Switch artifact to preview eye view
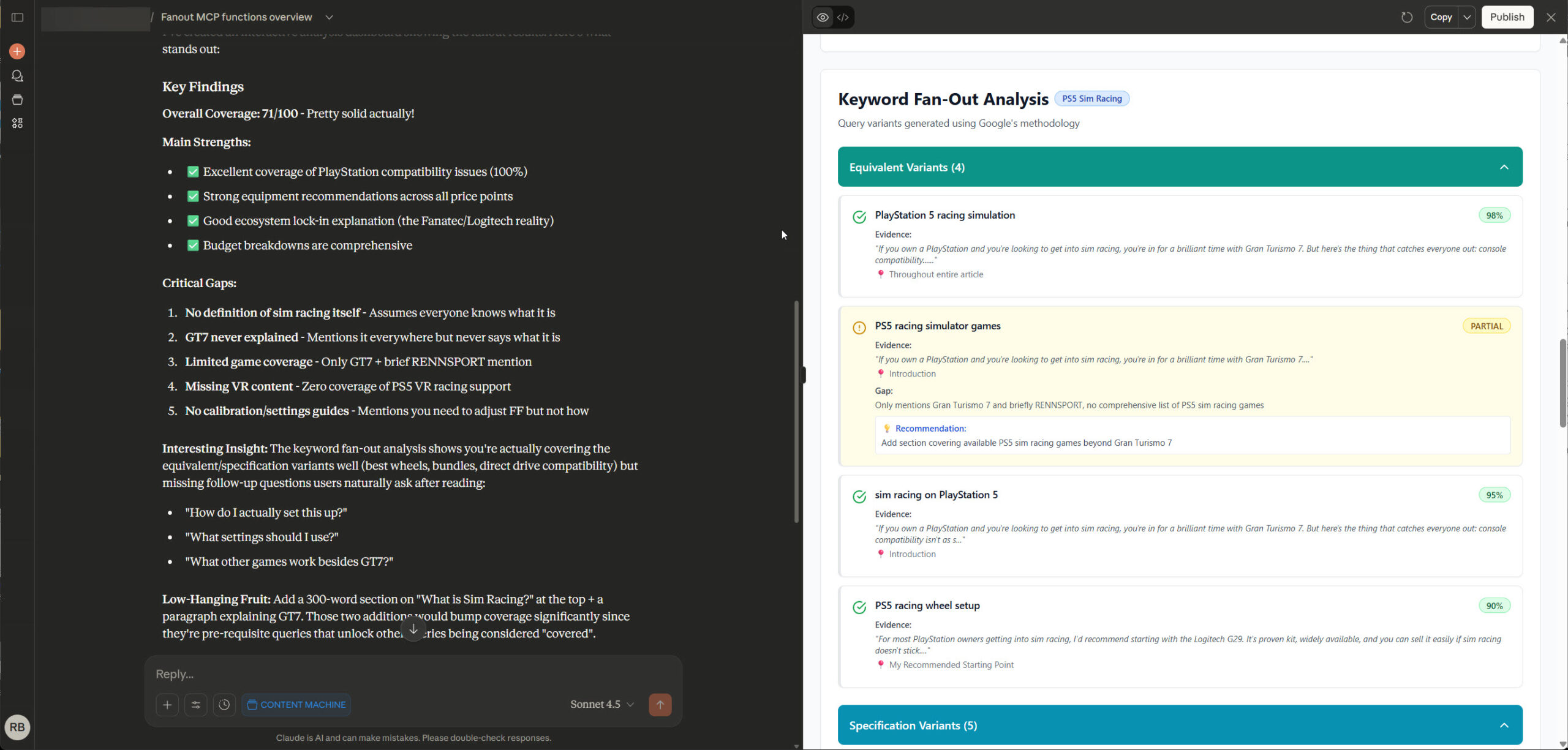 pyautogui.click(x=823, y=17)
